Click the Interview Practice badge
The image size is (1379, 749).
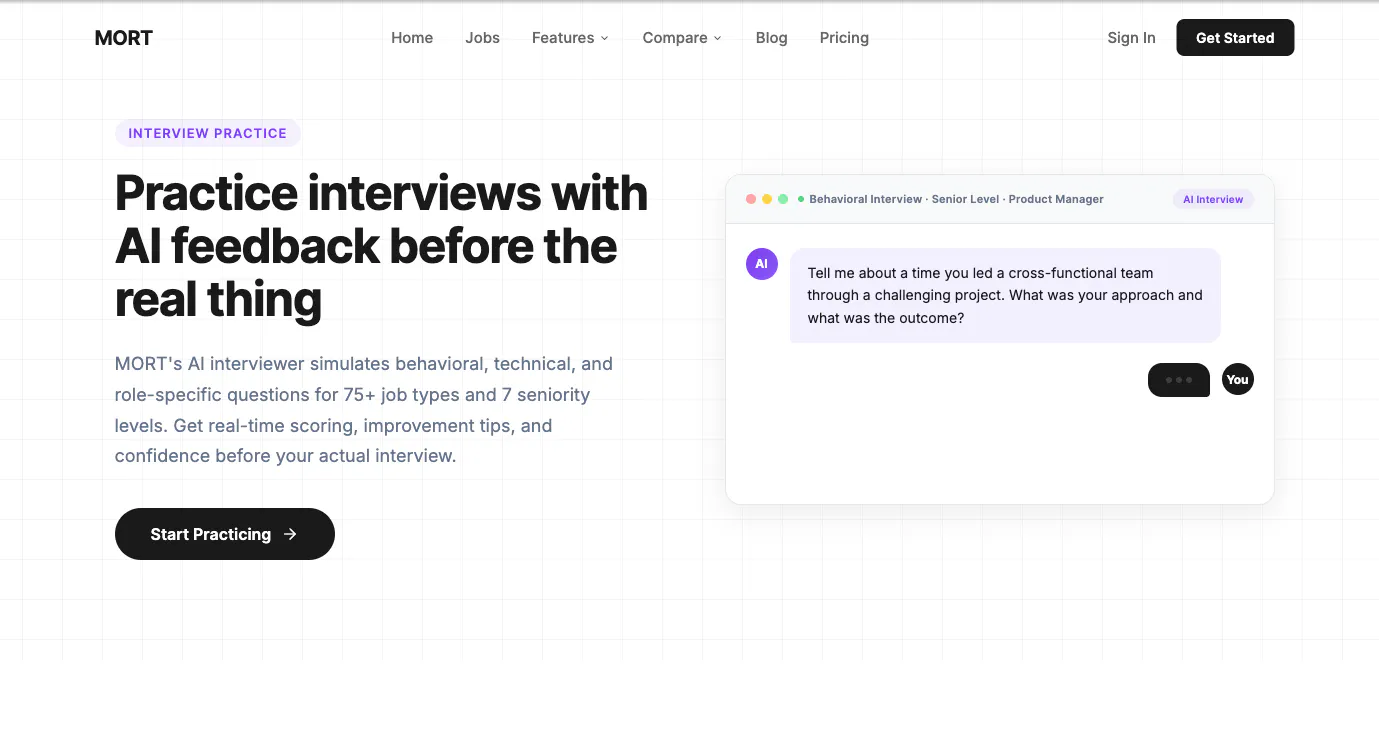[208, 133]
